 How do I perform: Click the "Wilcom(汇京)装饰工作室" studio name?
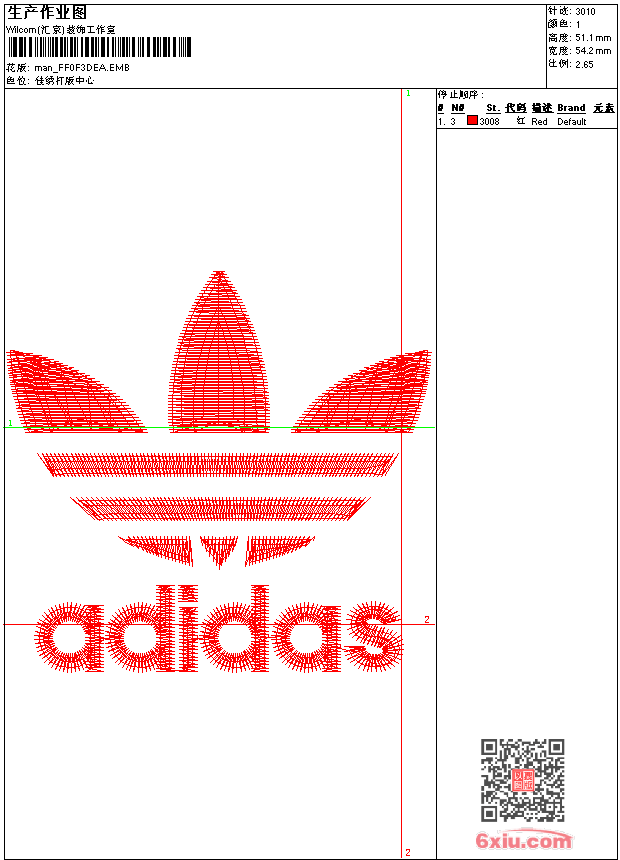pyautogui.click(x=61, y=30)
